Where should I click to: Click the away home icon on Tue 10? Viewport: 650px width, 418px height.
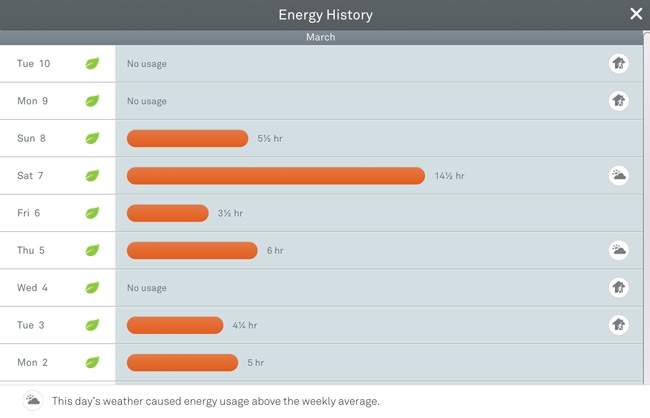[619, 64]
